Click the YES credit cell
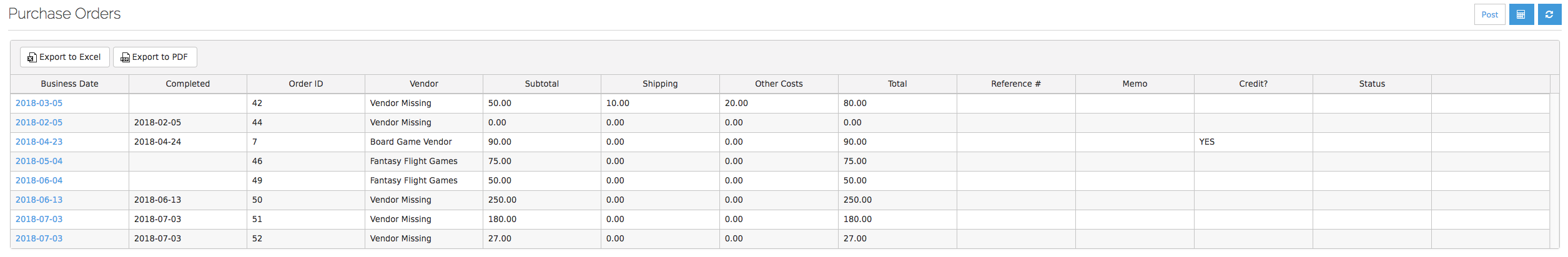 (1206, 142)
